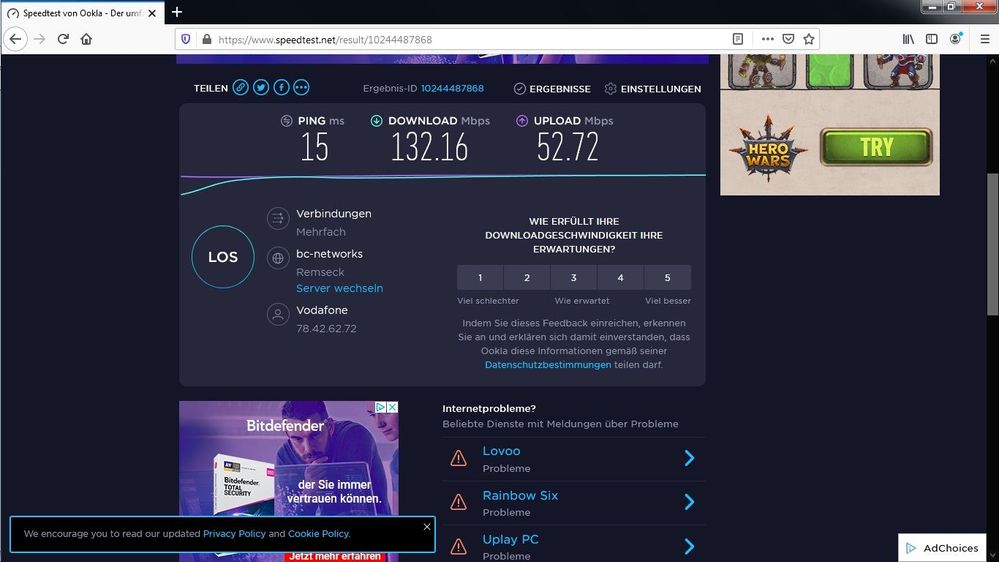The height and width of the screenshot is (562, 999).
Task: Open Einstellungen settings
Action: click(x=652, y=89)
